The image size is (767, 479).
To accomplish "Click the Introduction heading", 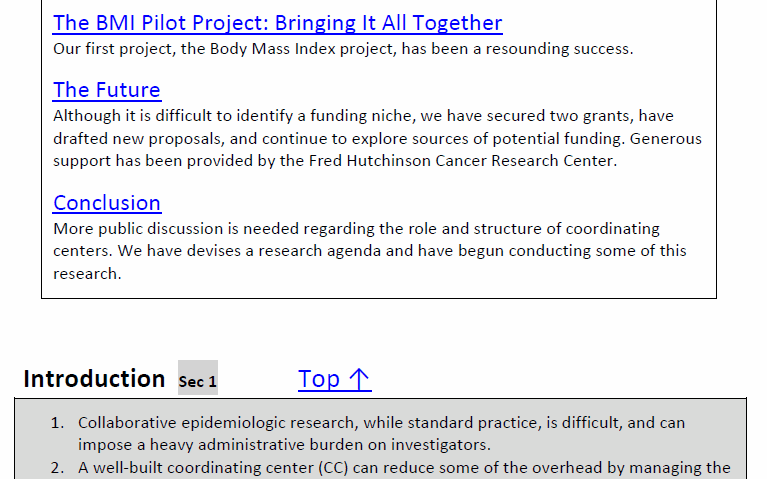I will tap(94, 379).
